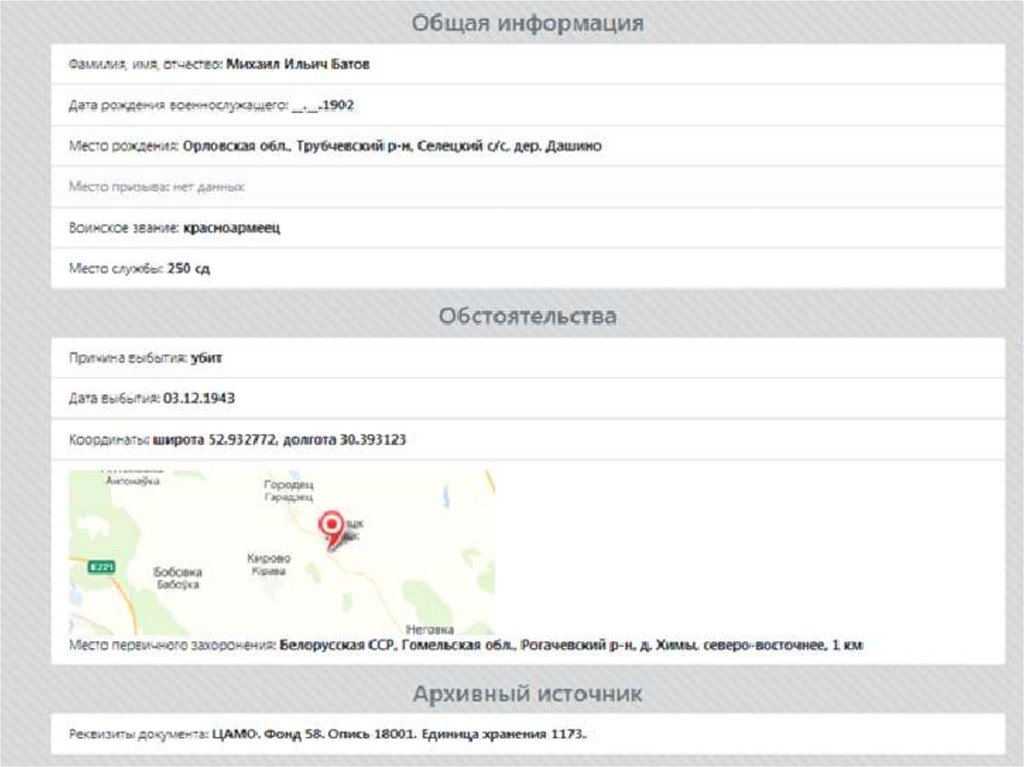The image size is (1024, 767).
Task: Select the birth date value 1902
Action: [x=338, y=105]
